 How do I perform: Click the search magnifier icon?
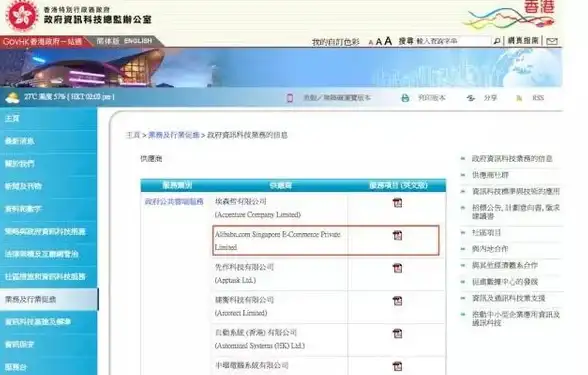(496, 41)
